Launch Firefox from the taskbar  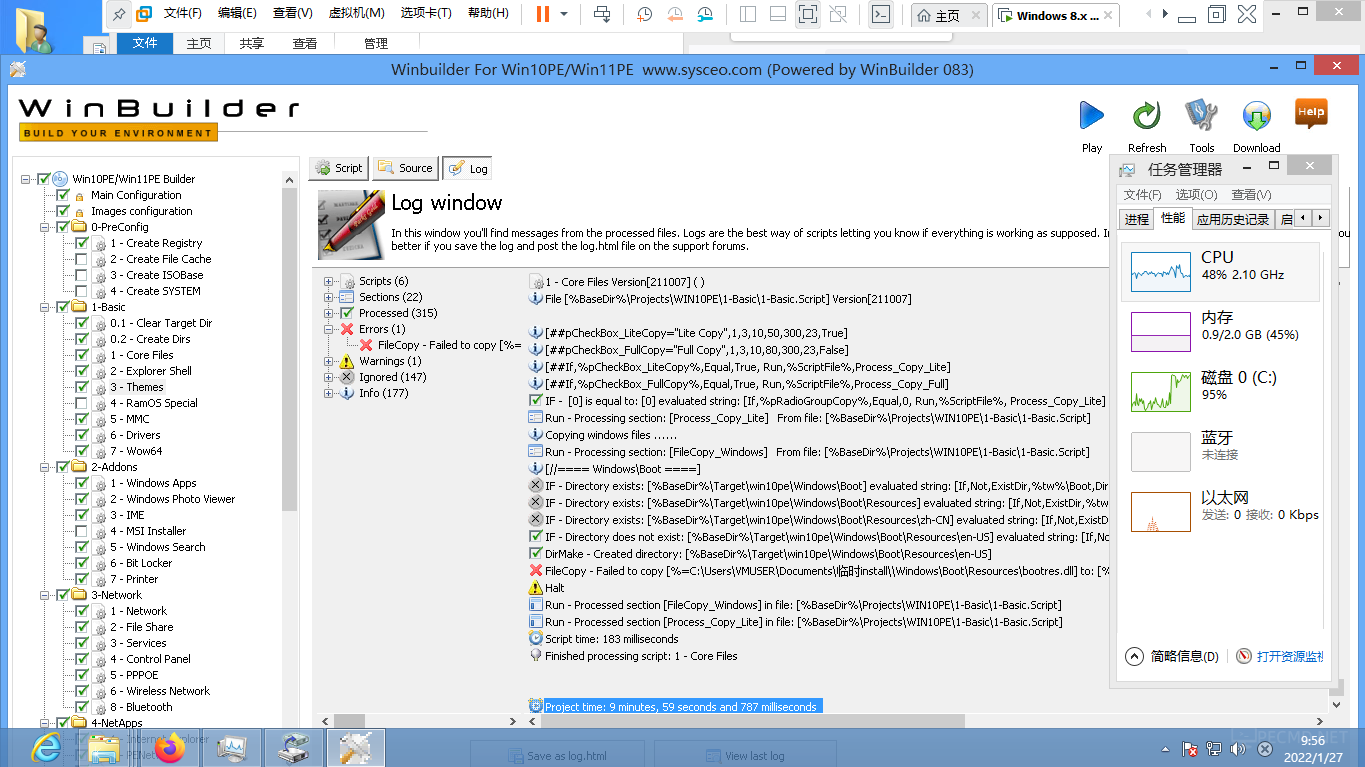170,747
